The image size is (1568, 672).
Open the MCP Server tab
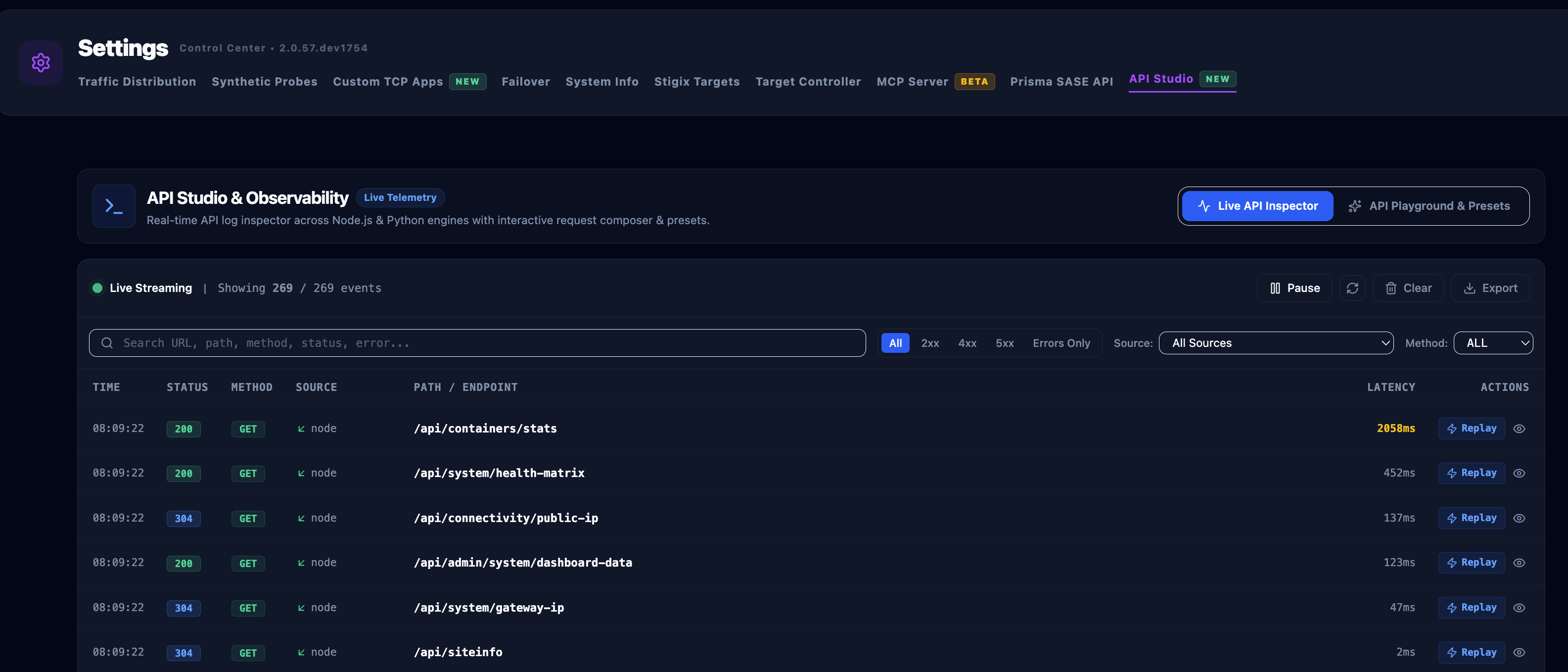(x=935, y=82)
